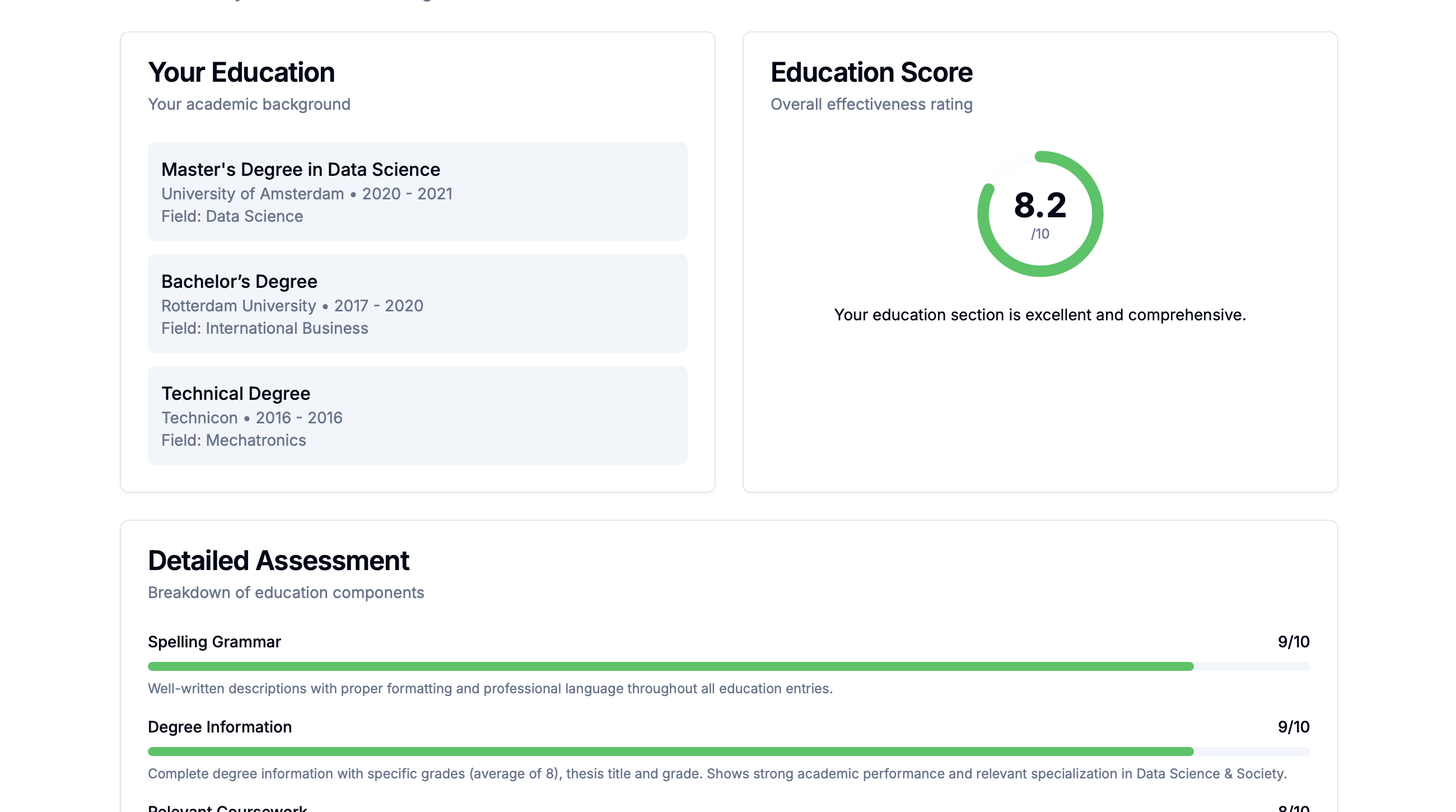Click the circular 8.2 score indicator

pyautogui.click(x=1040, y=213)
